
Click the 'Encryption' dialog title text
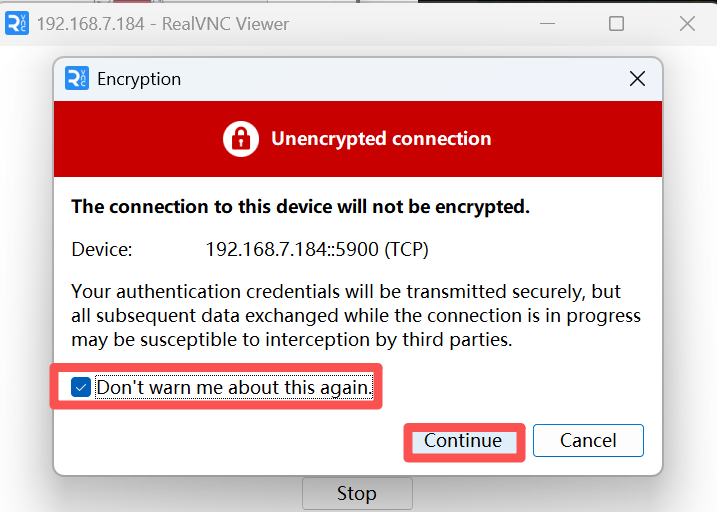(x=139, y=80)
